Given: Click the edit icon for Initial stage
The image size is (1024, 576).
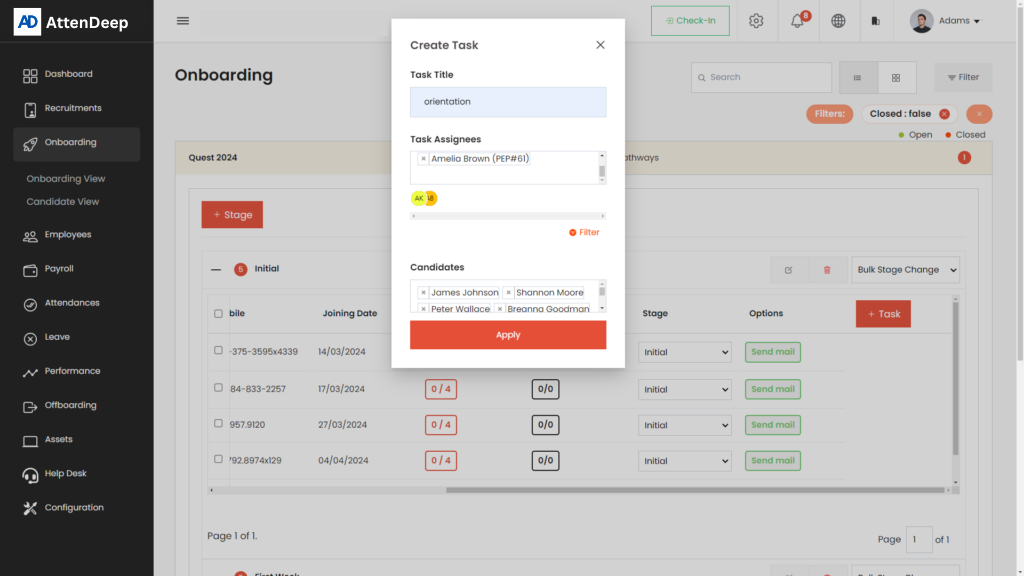Looking at the screenshot, I should (788, 270).
